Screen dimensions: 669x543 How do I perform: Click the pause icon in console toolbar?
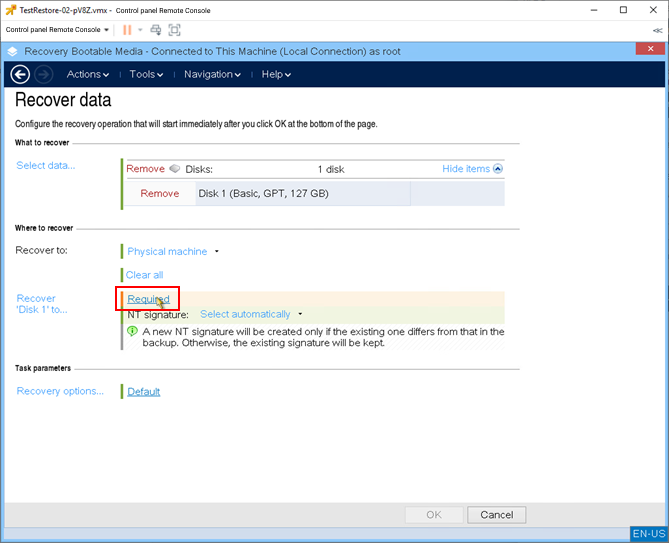pyautogui.click(x=128, y=30)
